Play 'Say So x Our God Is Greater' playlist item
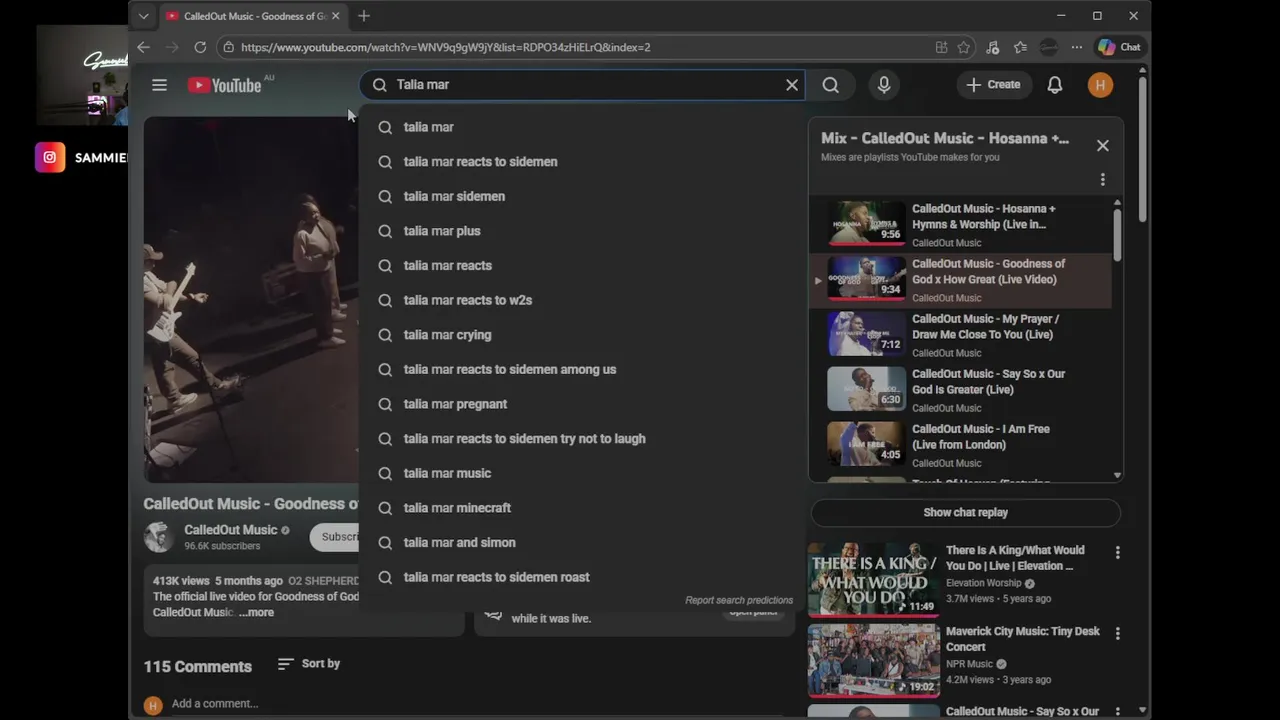Image resolution: width=1280 pixels, height=720 pixels. click(x=960, y=390)
